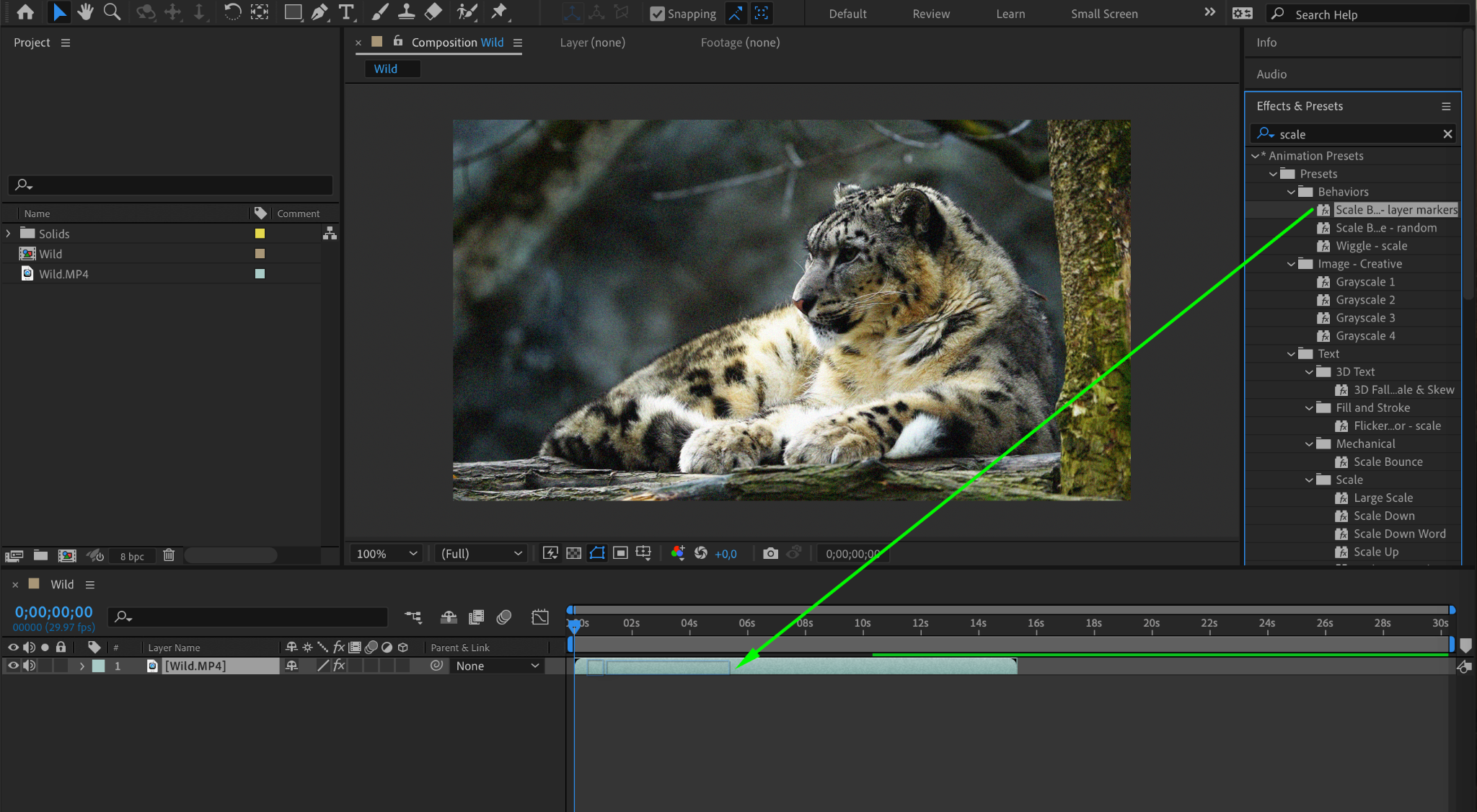
Task: Clear the effects search field
Action: (1447, 134)
